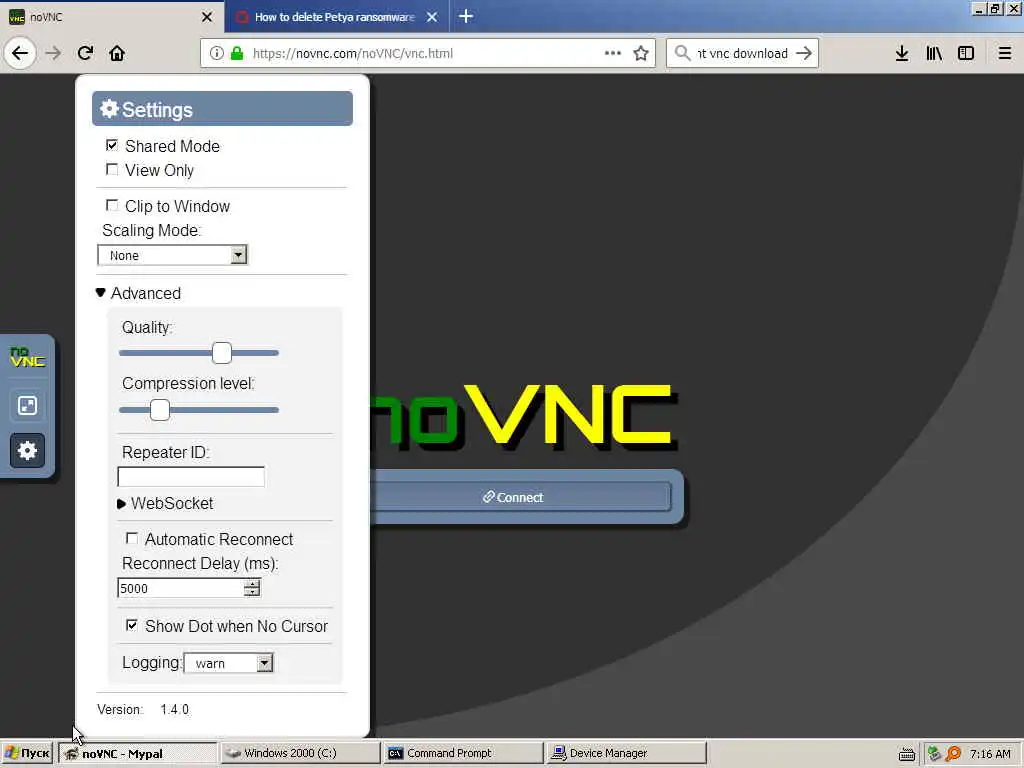Open the page actions three-dot menu
The width and height of the screenshot is (1024, 768).
(x=613, y=53)
